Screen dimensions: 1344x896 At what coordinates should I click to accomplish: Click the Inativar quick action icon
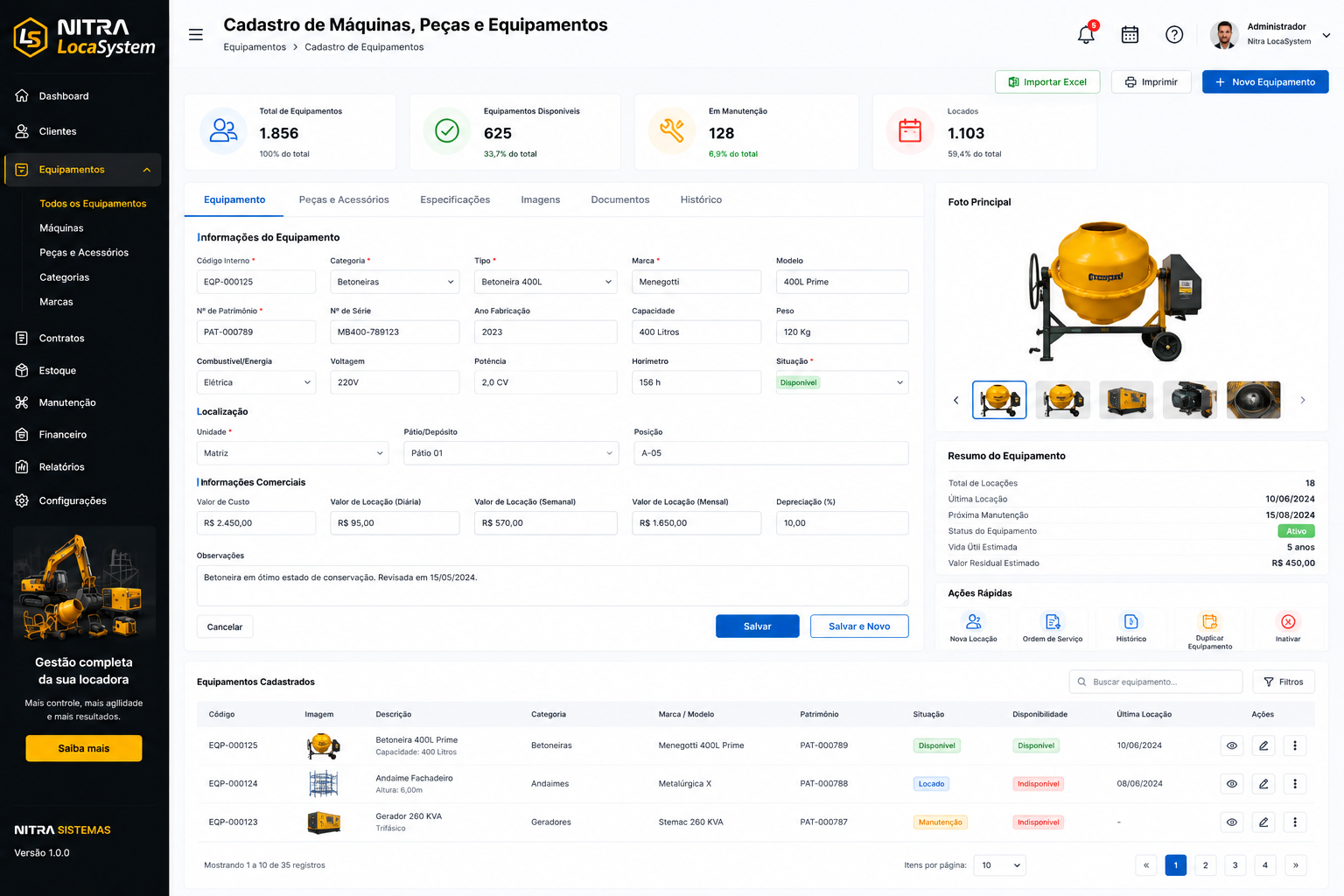click(1288, 621)
